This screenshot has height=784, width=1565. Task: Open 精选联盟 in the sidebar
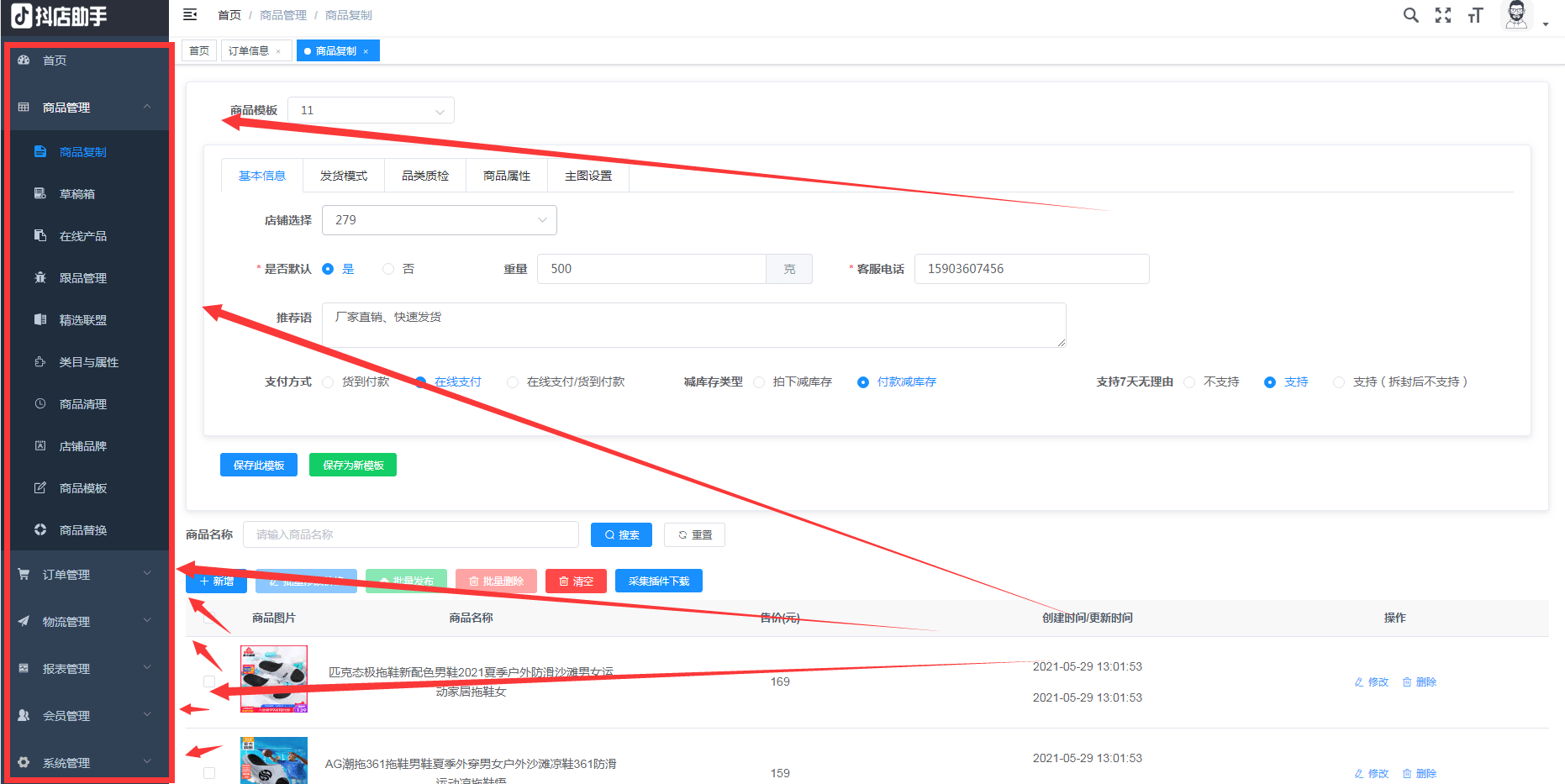[82, 319]
